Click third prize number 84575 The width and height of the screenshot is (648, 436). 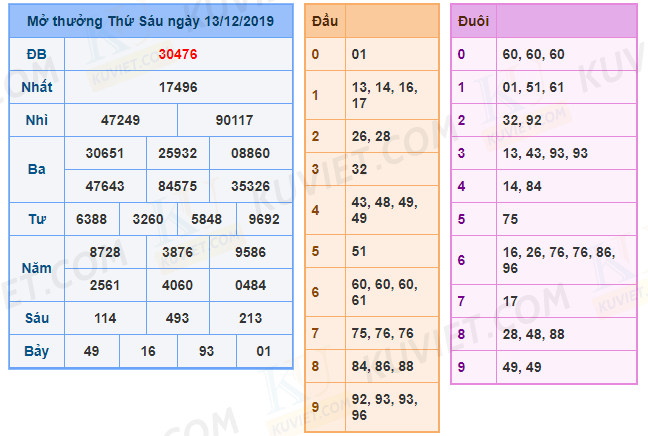point(178,185)
